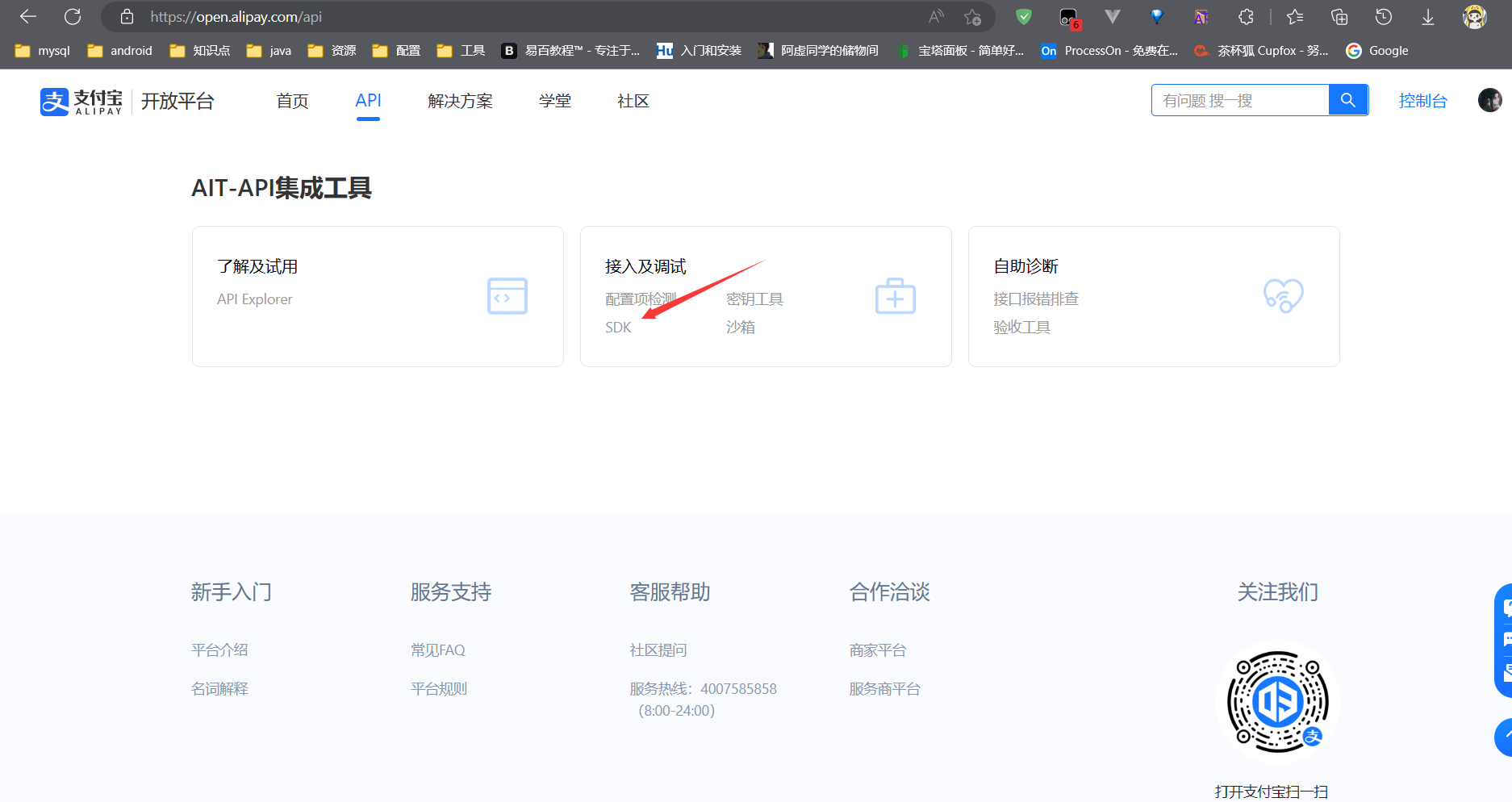Image resolution: width=1512 pixels, height=802 pixels.
Task: Open the browser extensions puzzle icon
Action: coord(1247,16)
